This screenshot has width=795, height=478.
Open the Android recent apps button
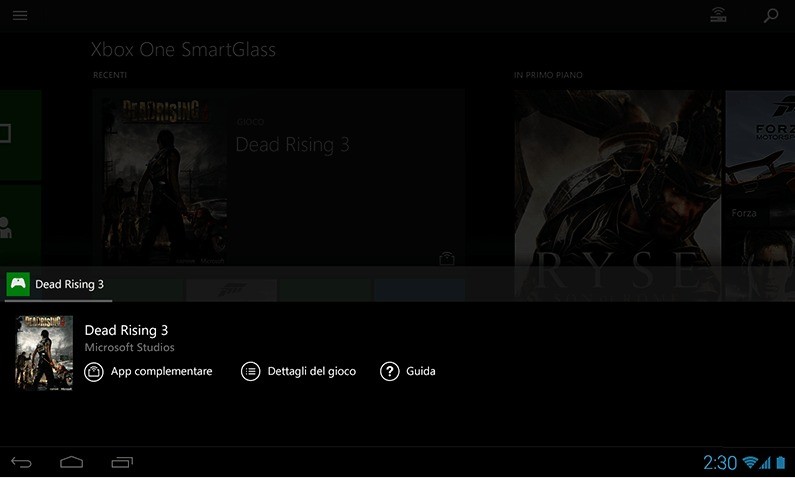pos(122,462)
